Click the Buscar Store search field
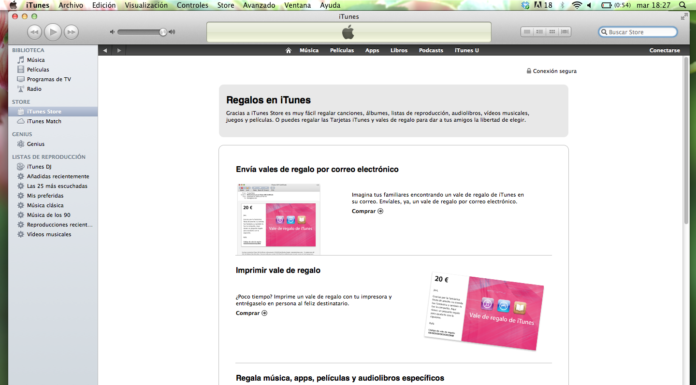 638,32
